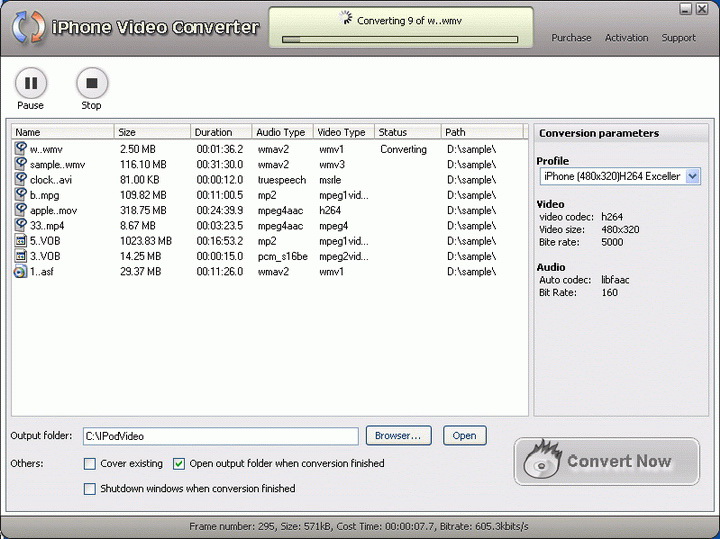Image resolution: width=720 pixels, height=539 pixels.
Task: Open the Support link
Action: tap(678, 38)
